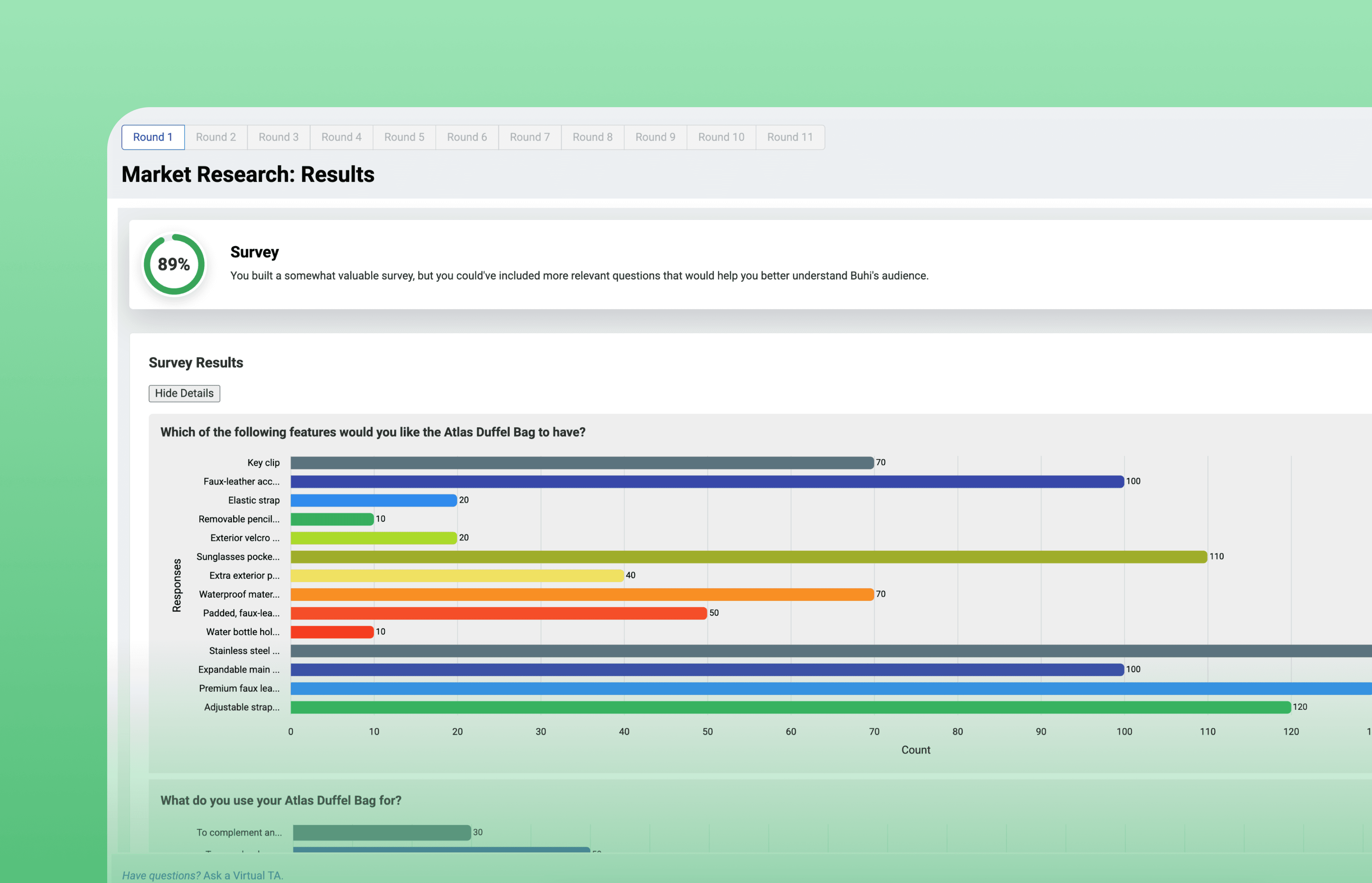Click the Faux-leather bar showing 100
This screenshot has width=1372, height=883.
pos(706,482)
